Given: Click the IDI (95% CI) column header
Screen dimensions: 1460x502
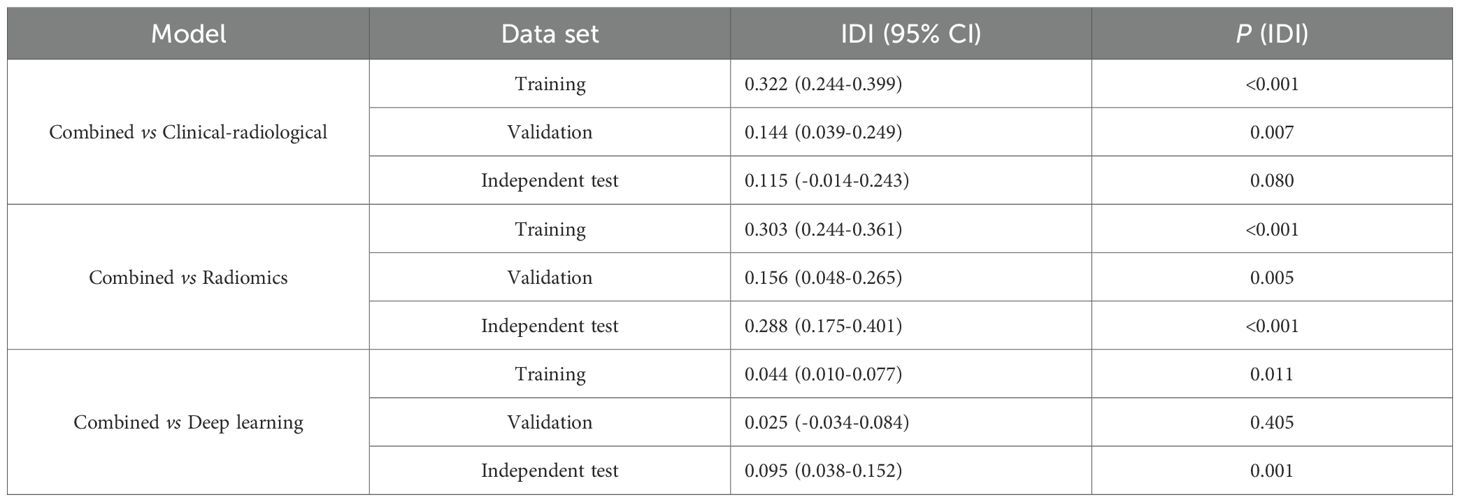Looking at the screenshot, I should click(x=910, y=33).
